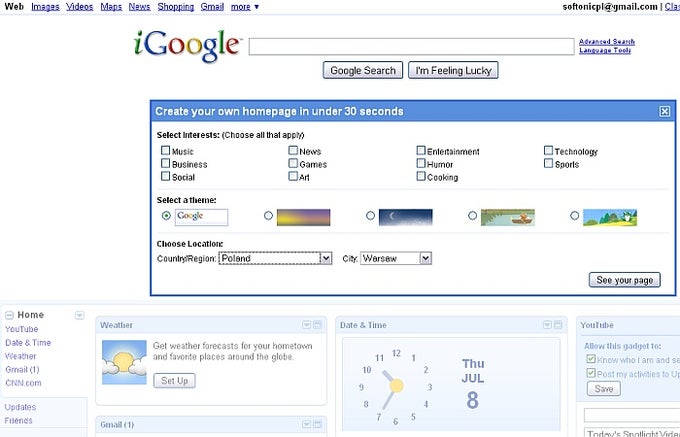680x437 pixels.
Task: Click the I'm Feeling Lucky button
Action: [453, 70]
